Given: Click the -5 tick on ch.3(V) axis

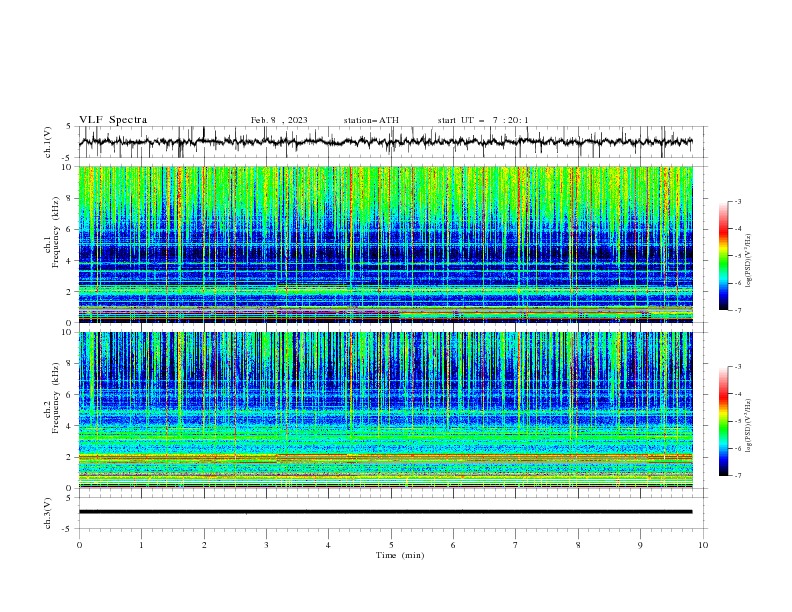Looking at the screenshot, I should (68, 529).
